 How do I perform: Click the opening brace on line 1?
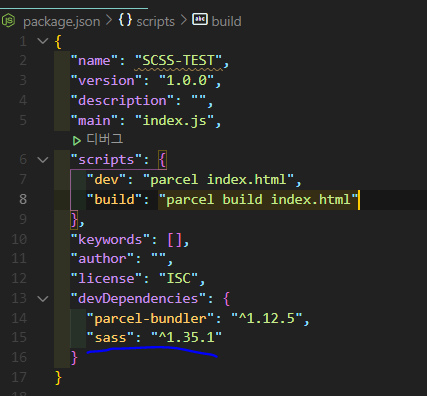[58, 42]
